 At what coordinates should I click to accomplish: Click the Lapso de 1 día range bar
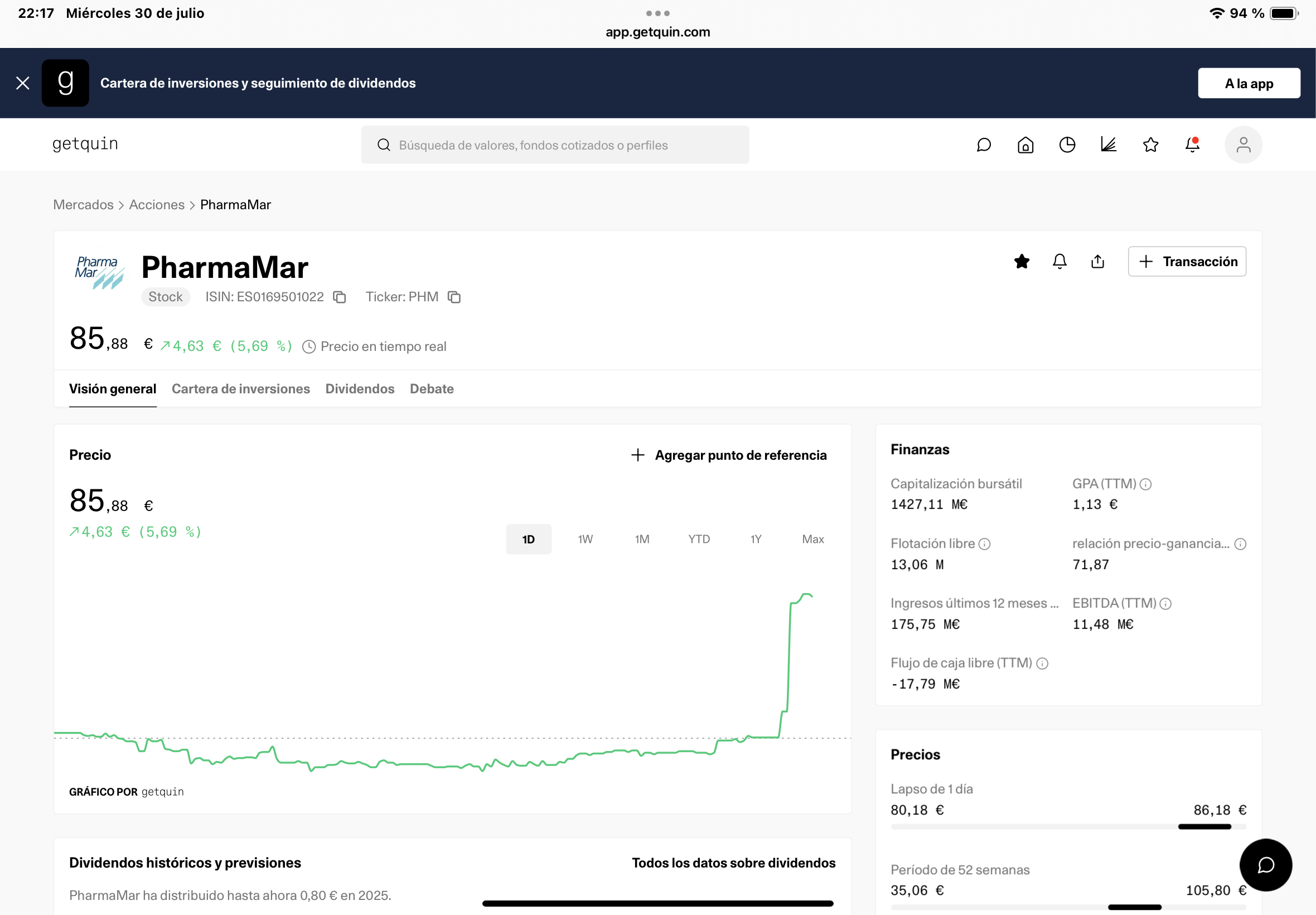coord(1068,827)
